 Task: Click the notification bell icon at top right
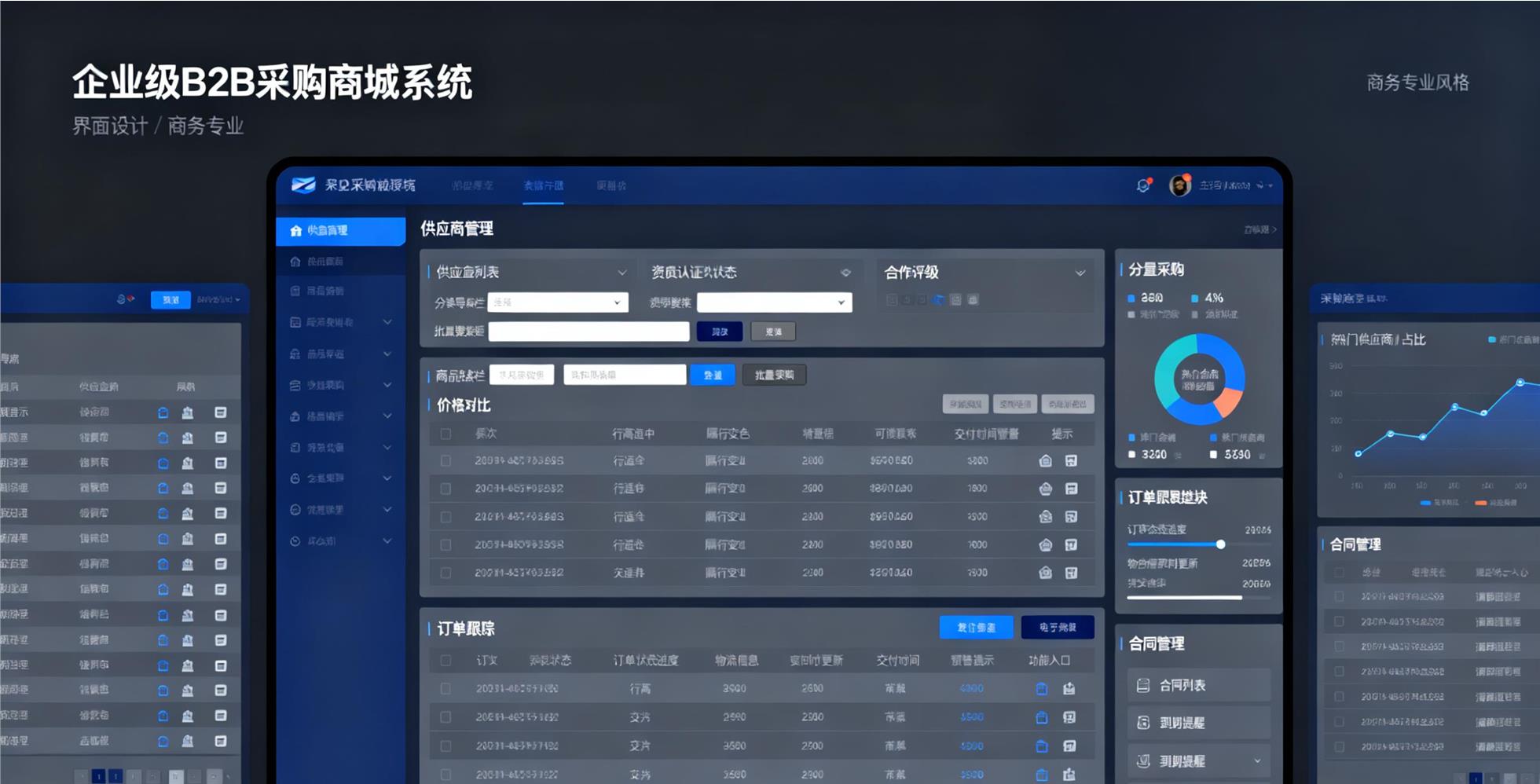click(1144, 184)
